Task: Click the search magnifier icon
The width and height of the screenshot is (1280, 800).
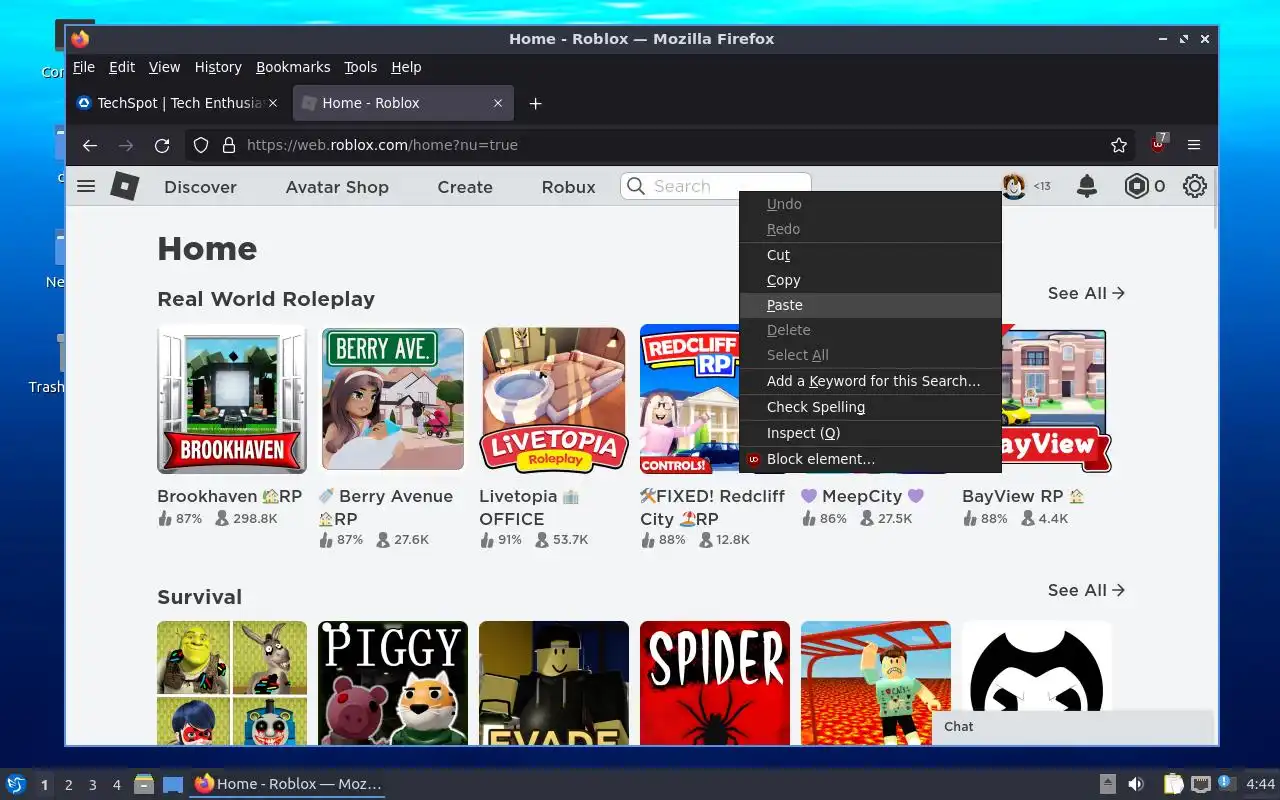Action: pyautogui.click(x=636, y=186)
